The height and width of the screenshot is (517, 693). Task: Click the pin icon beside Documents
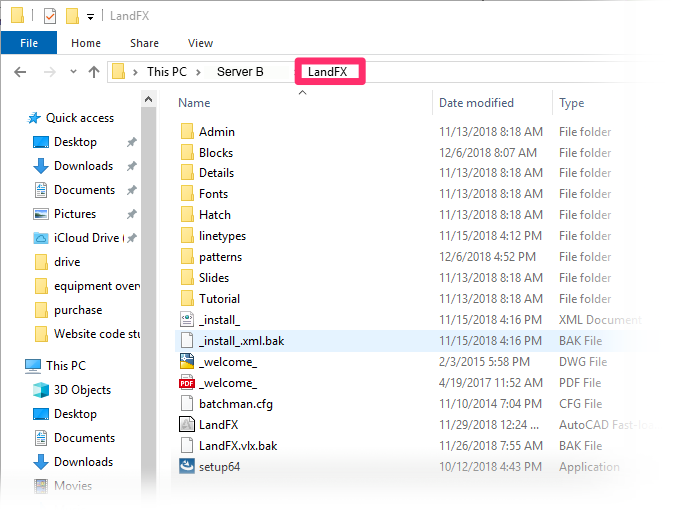point(132,190)
